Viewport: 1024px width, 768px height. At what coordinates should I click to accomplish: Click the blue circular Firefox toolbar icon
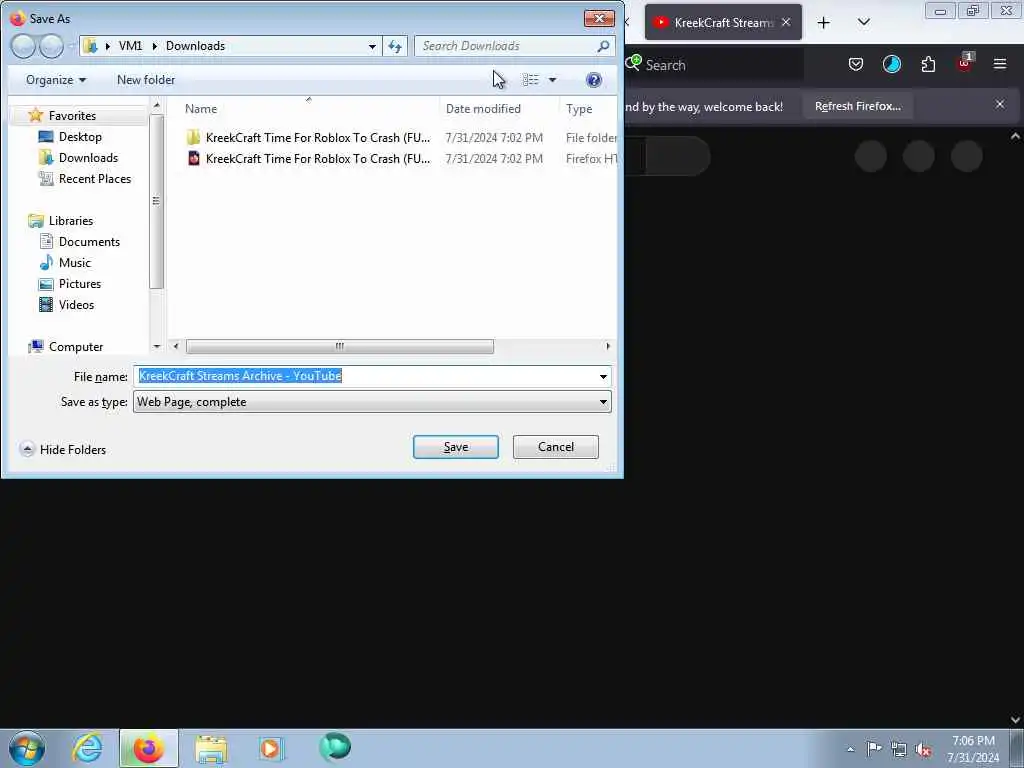(x=891, y=64)
